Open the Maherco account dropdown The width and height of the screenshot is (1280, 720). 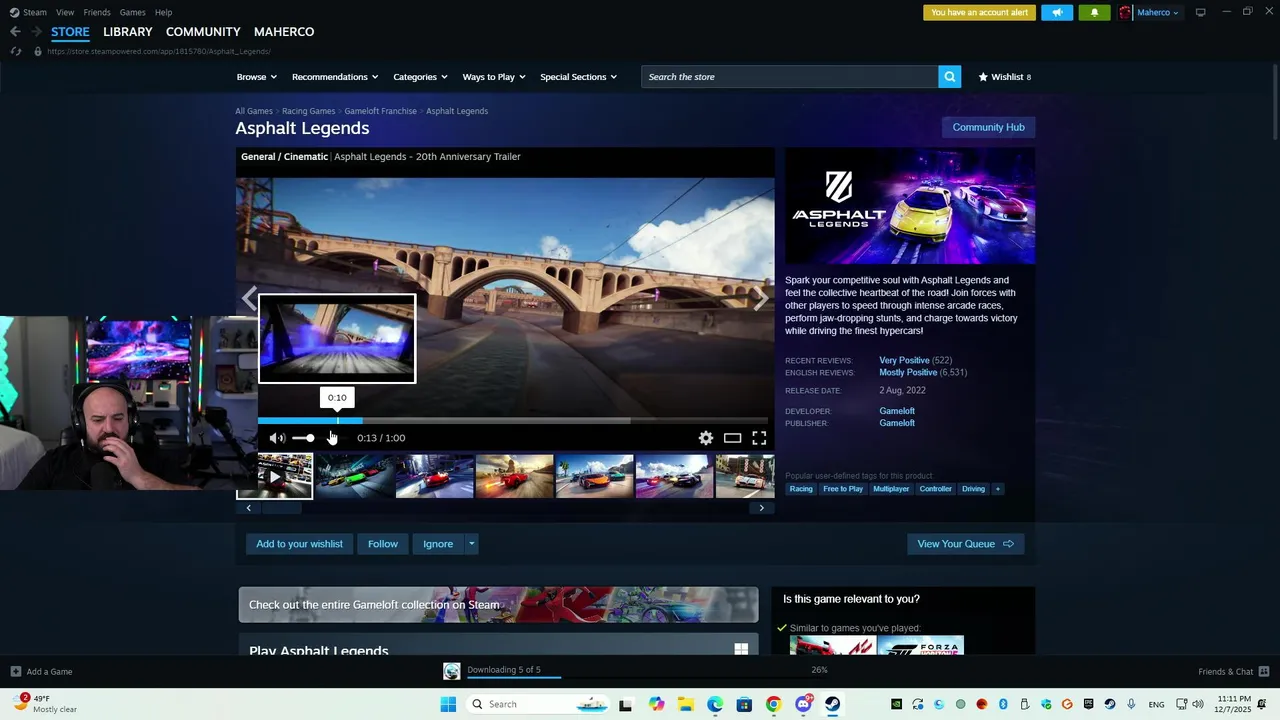[1158, 12]
